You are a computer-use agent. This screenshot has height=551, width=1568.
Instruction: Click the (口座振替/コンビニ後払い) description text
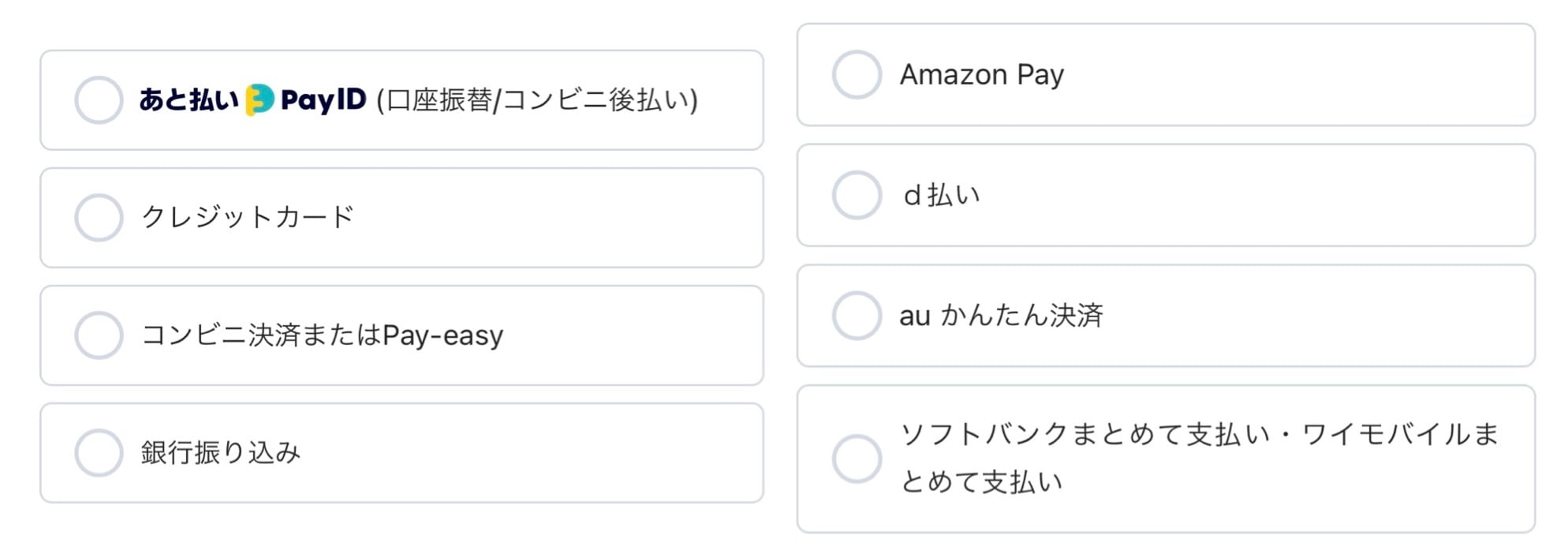tap(537, 100)
